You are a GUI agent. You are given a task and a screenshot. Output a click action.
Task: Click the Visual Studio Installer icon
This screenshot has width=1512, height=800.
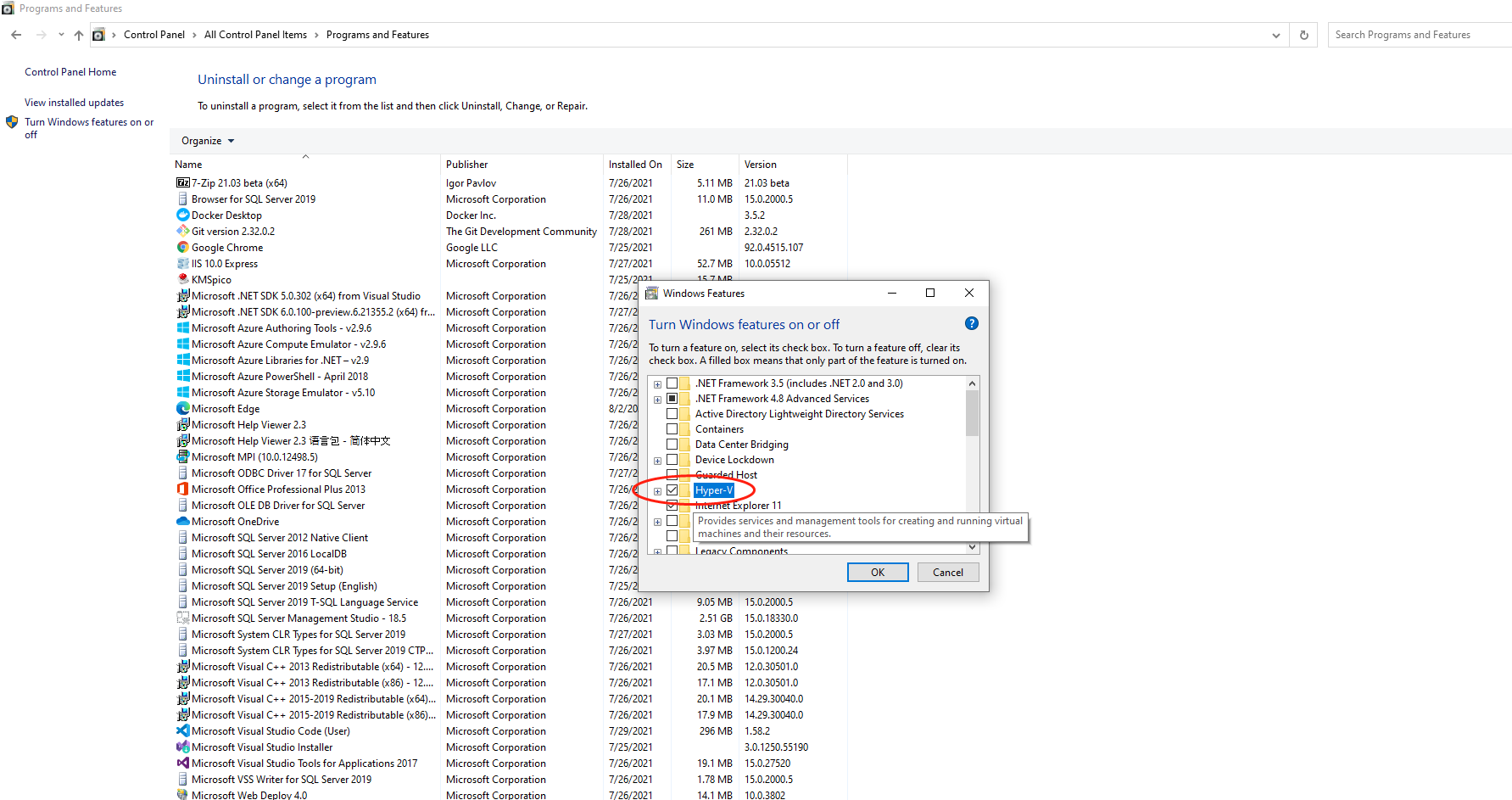tap(182, 747)
